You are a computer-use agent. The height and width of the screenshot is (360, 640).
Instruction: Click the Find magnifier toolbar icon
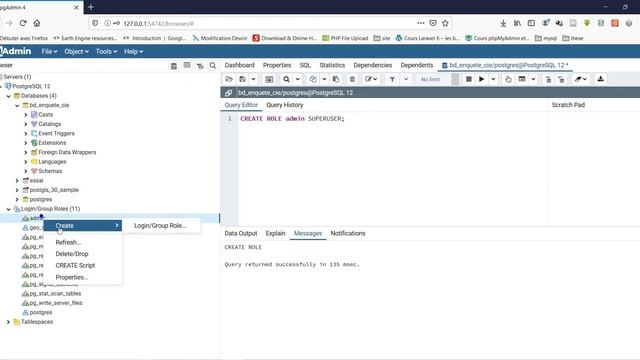pos(287,79)
